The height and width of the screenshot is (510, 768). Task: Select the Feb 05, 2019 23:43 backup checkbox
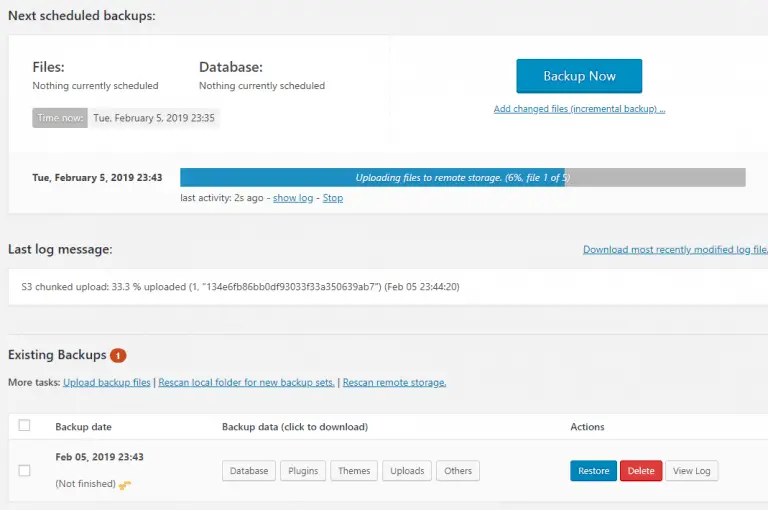coord(24,470)
